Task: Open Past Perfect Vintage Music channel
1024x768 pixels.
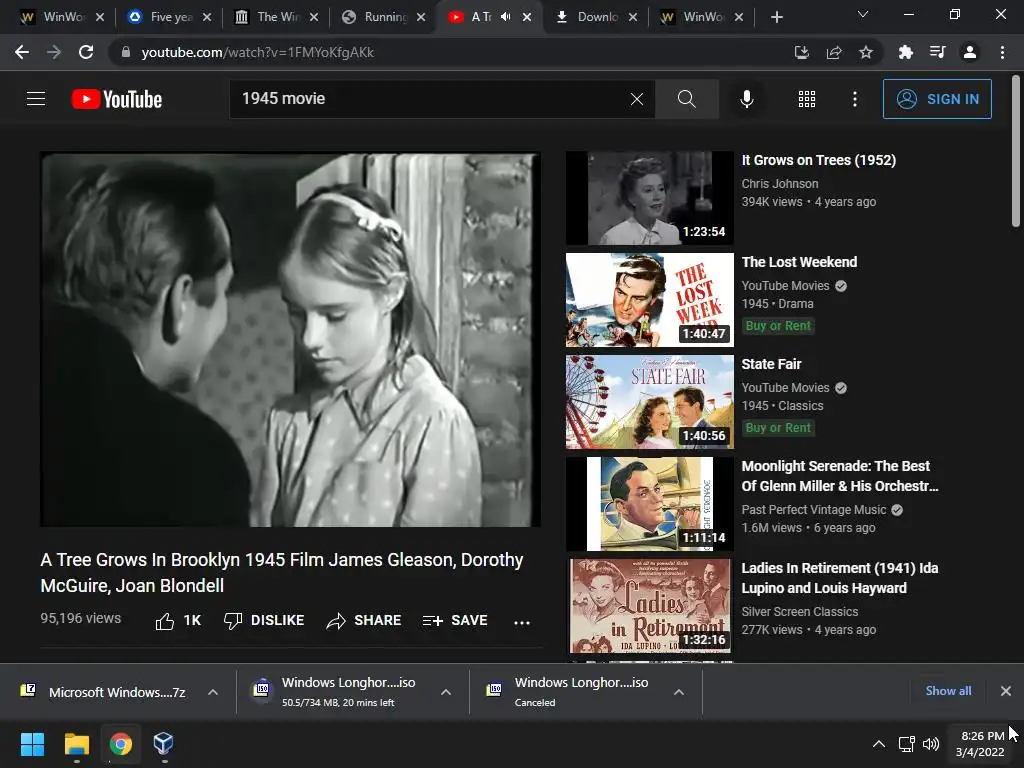Action: tap(814, 510)
